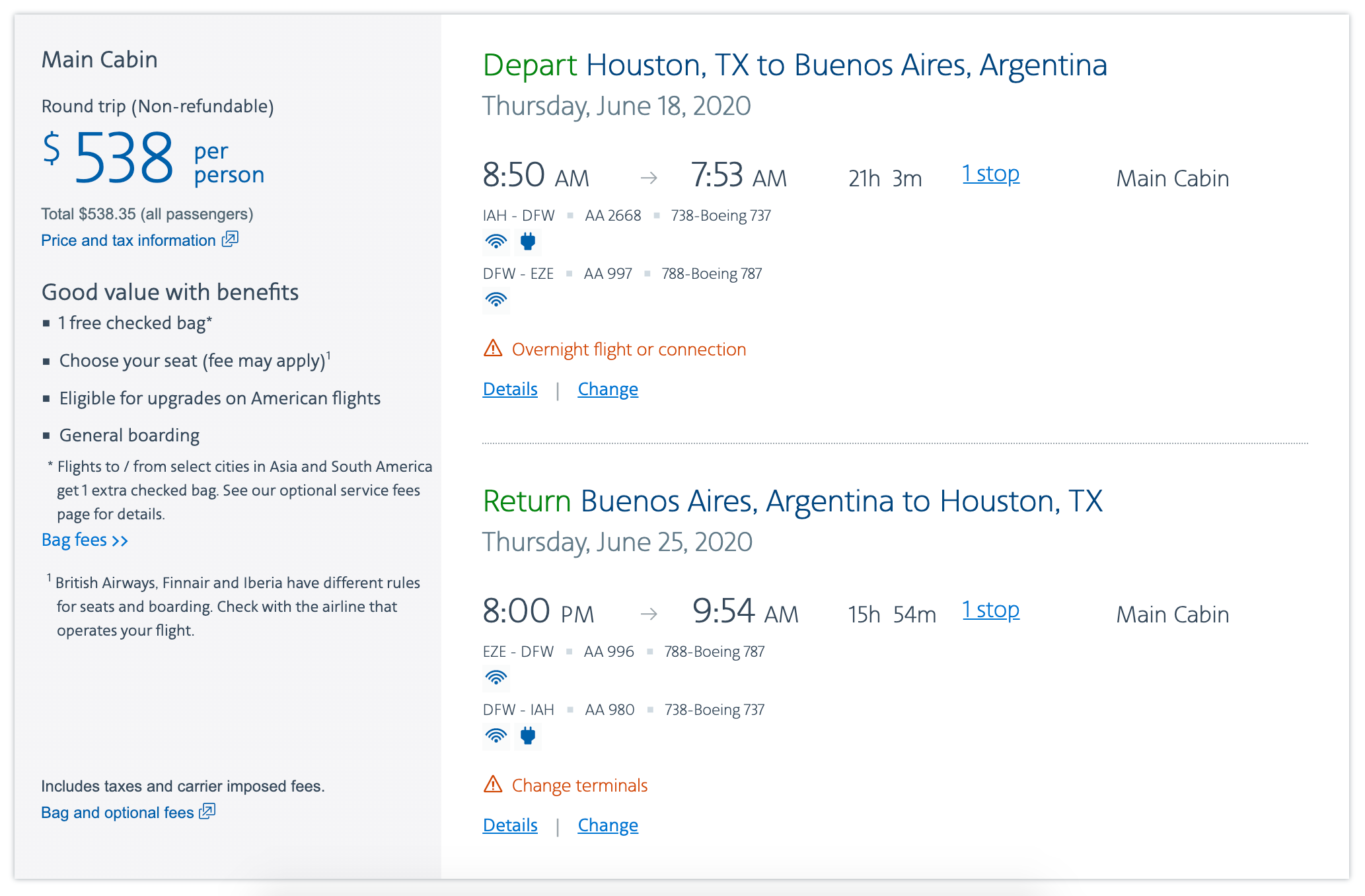Click overnight flight warning triangle icon
Viewport: 1365px width, 896px height.
[x=493, y=348]
